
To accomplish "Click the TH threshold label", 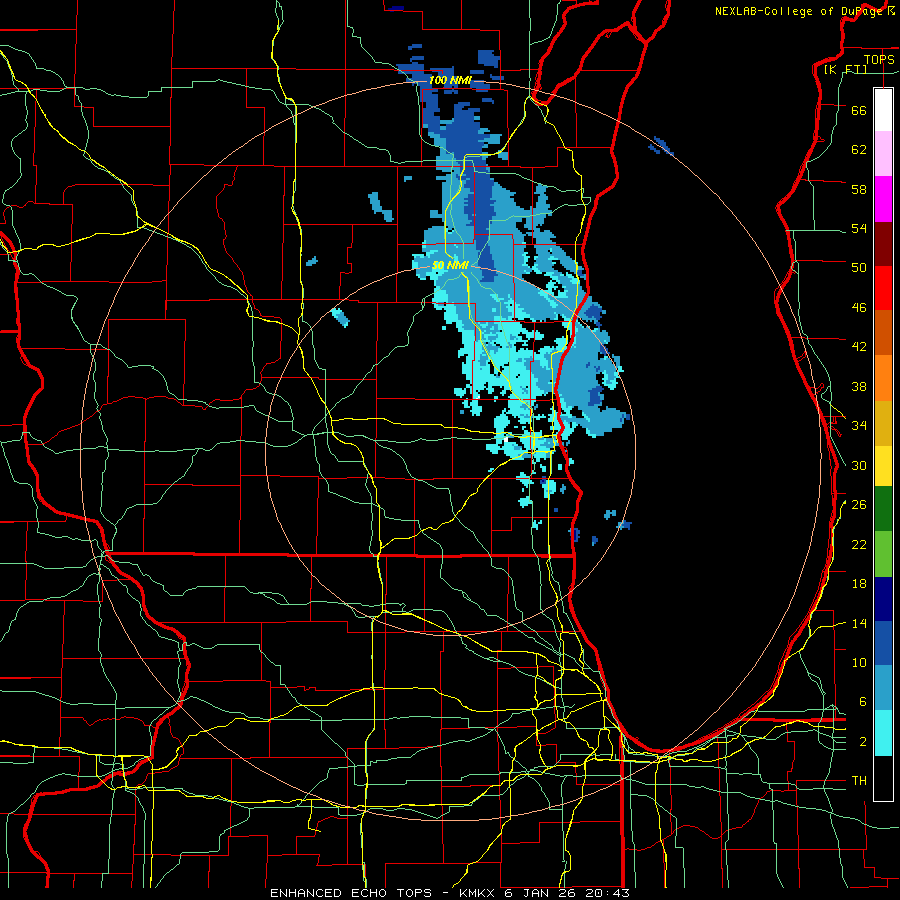I will (x=859, y=781).
